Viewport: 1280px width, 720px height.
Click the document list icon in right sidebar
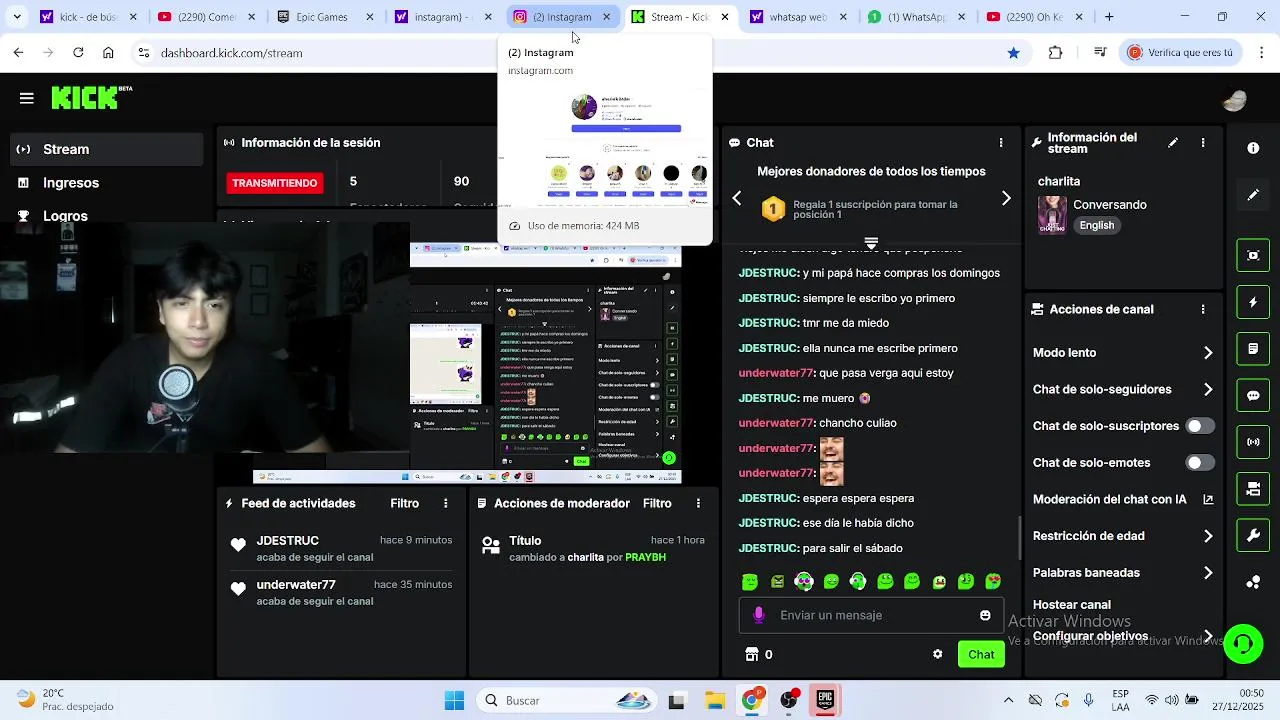click(x=1253, y=349)
